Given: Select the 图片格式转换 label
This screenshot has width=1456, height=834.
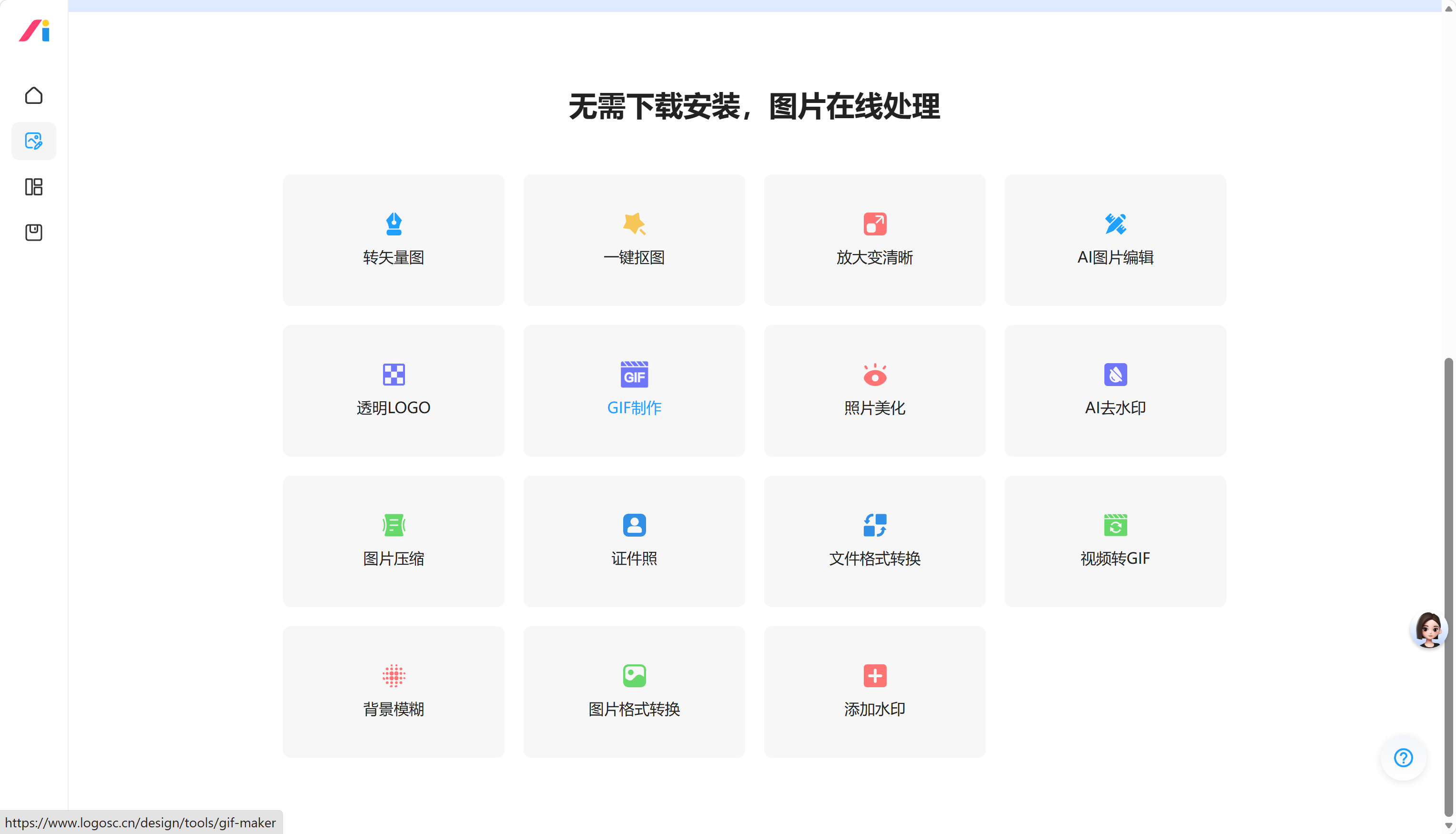Looking at the screenshot, I should pos(635,709).
